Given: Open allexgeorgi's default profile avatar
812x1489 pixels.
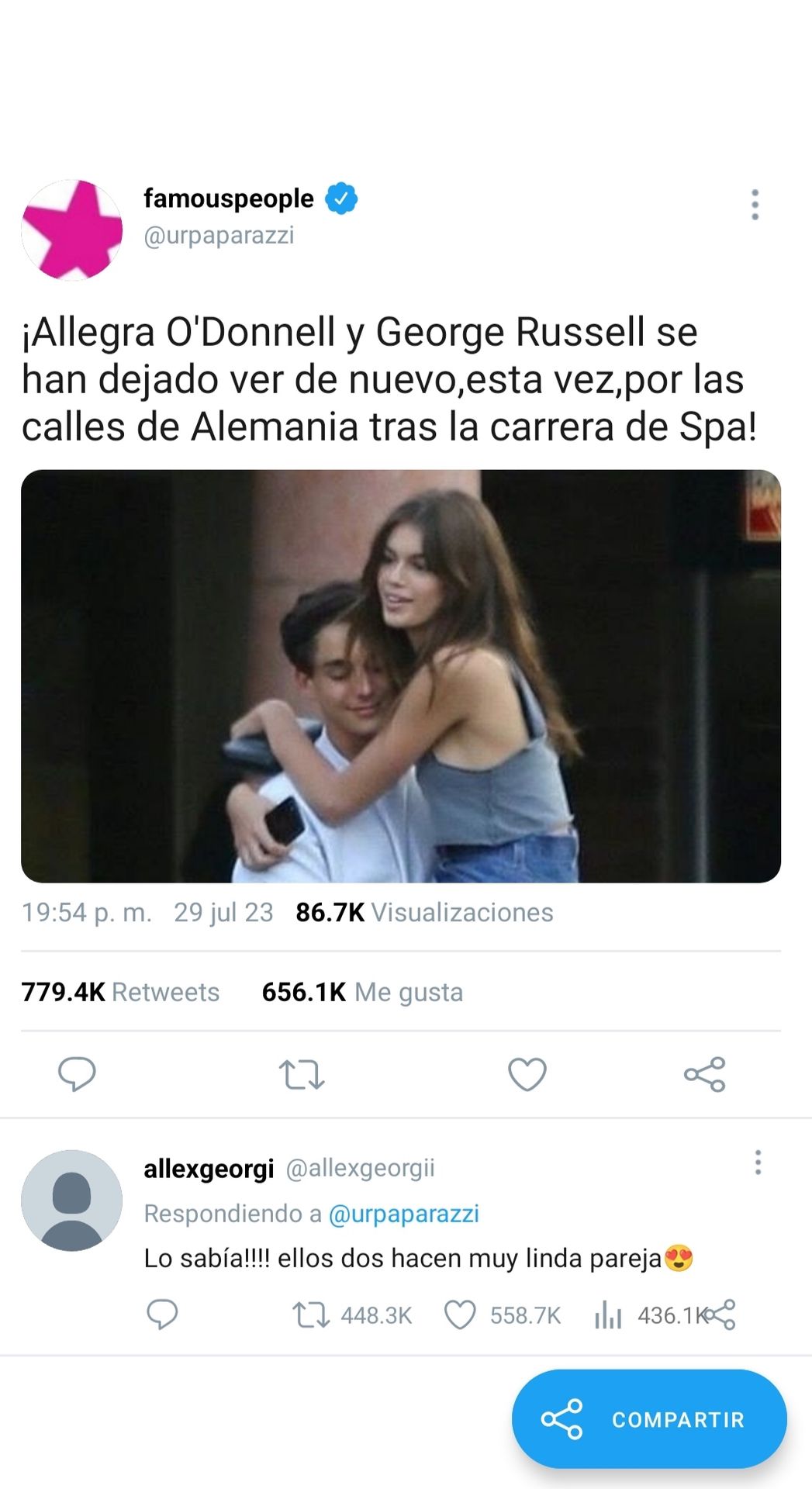Looking at the screenshot, I should (71, 1201).
